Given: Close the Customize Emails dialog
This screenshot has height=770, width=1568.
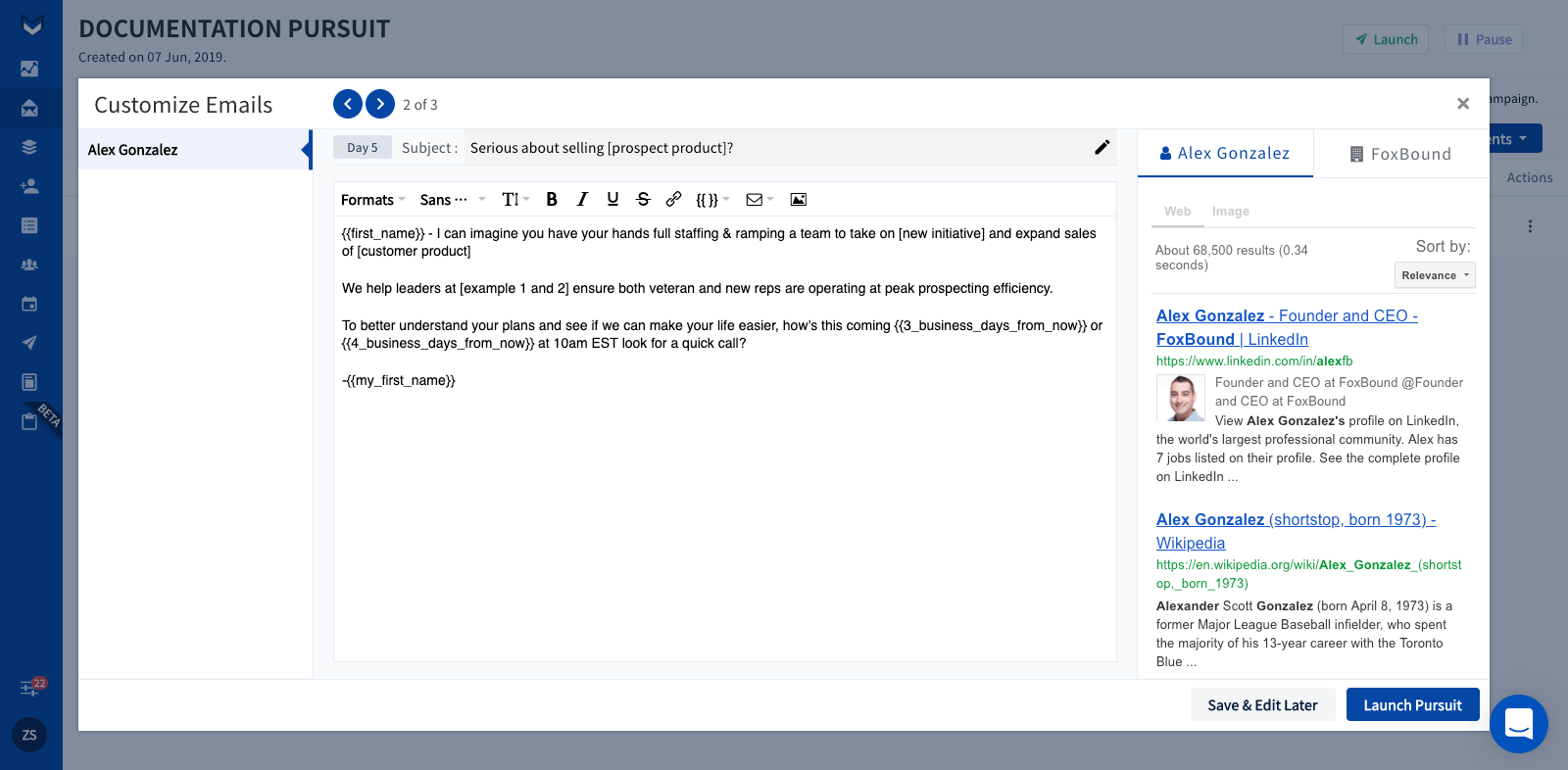Looking at the screenshot, I should pos(1463,104).
